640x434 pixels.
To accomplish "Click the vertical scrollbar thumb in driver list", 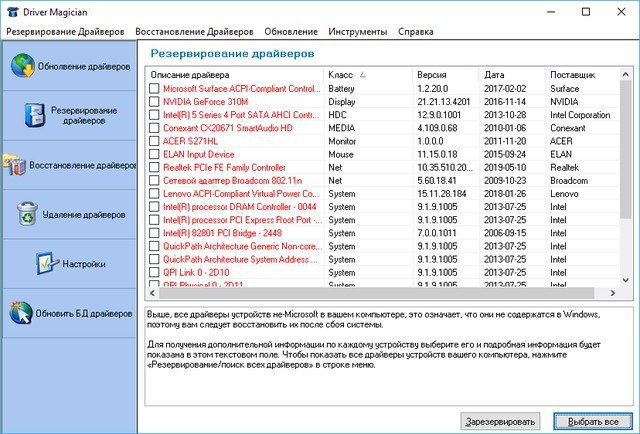I will click(x=625, y=149).
